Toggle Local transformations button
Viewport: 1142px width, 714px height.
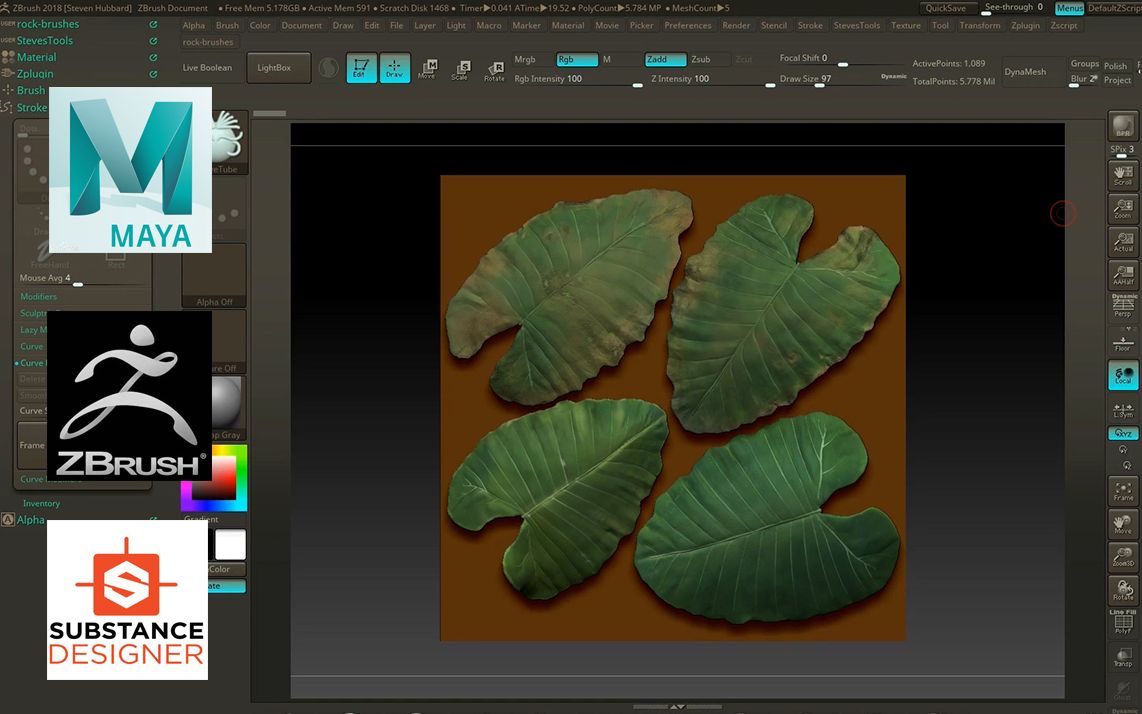(x=1122, y=374)
